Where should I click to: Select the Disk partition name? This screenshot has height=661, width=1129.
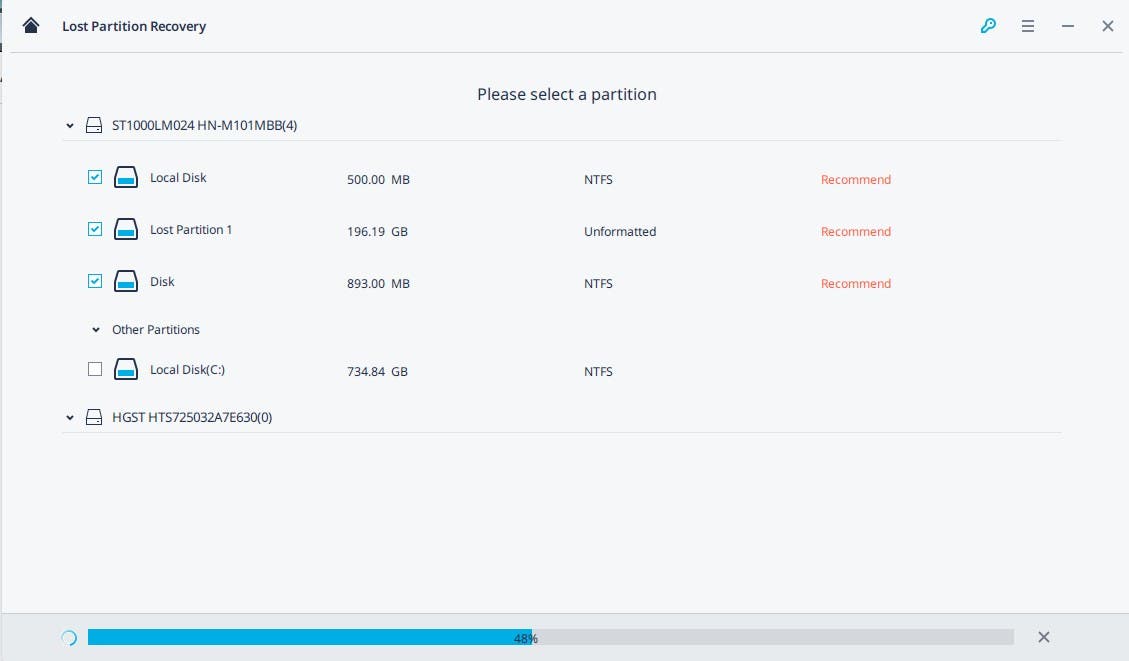click(x=162, y=282)
